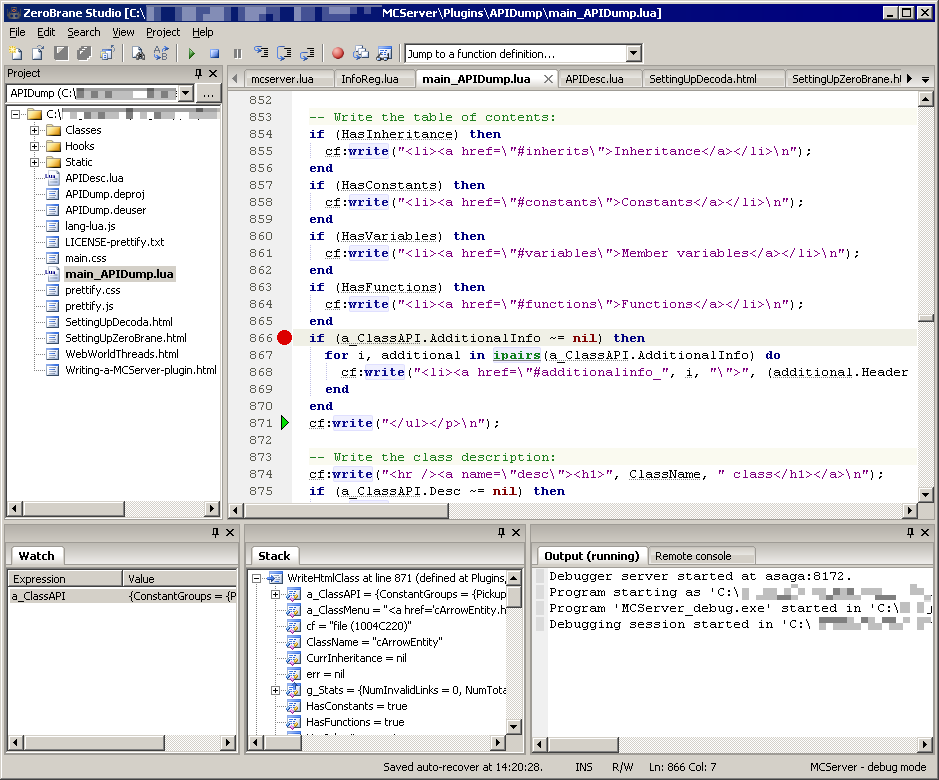
Task: Click the Step Into toolbar icon
Action: pyautogui.click(x=261, y=53)
